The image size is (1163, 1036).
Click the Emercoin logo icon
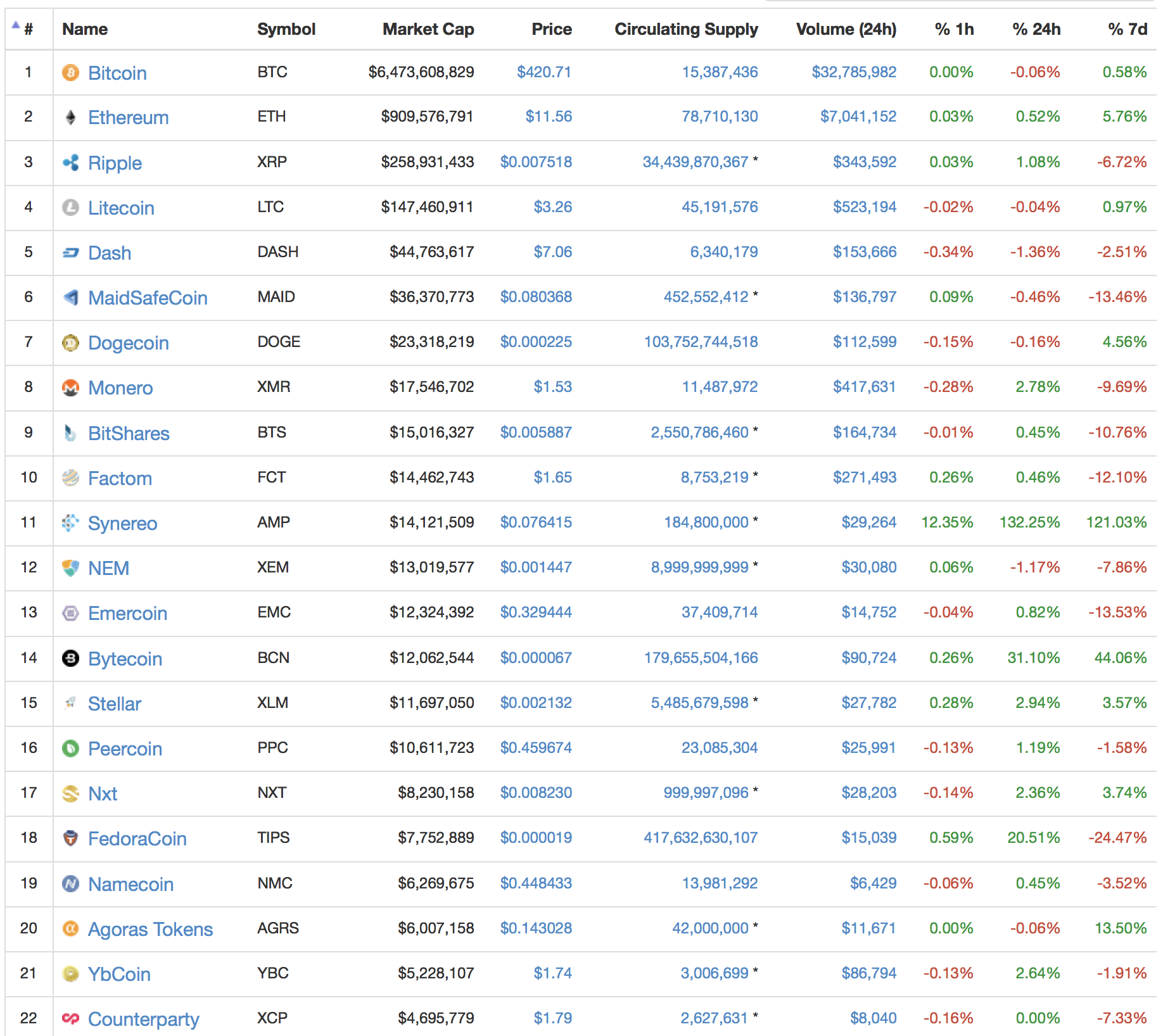point(70,613)
